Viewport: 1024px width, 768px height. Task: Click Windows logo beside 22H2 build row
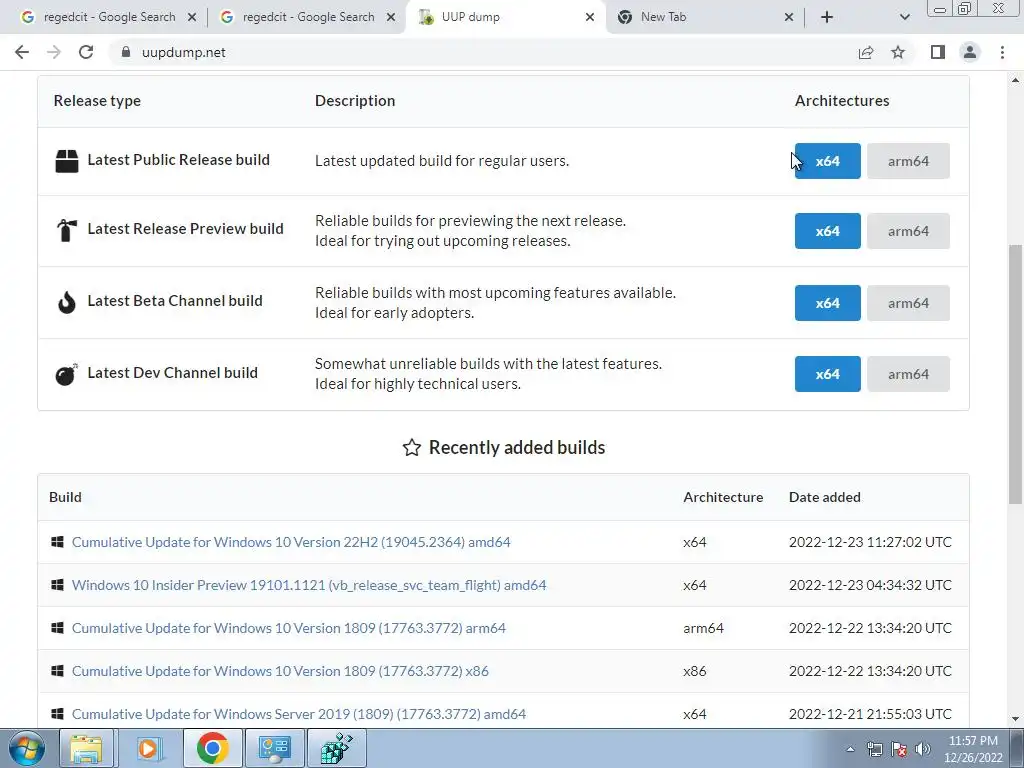pyautogui.click(x=57, y=542)
